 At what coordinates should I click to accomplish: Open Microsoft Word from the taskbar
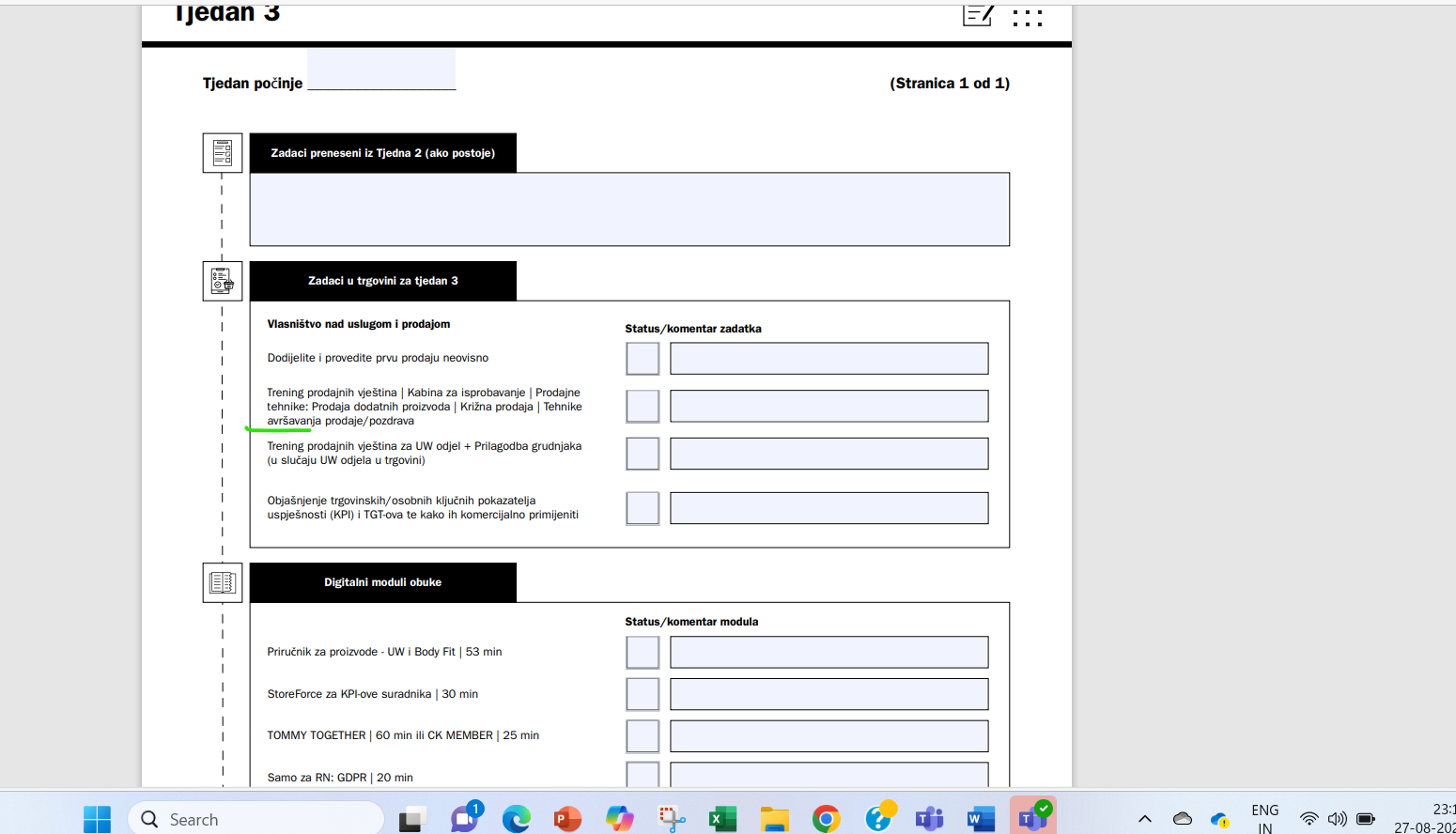pos(981,819)
